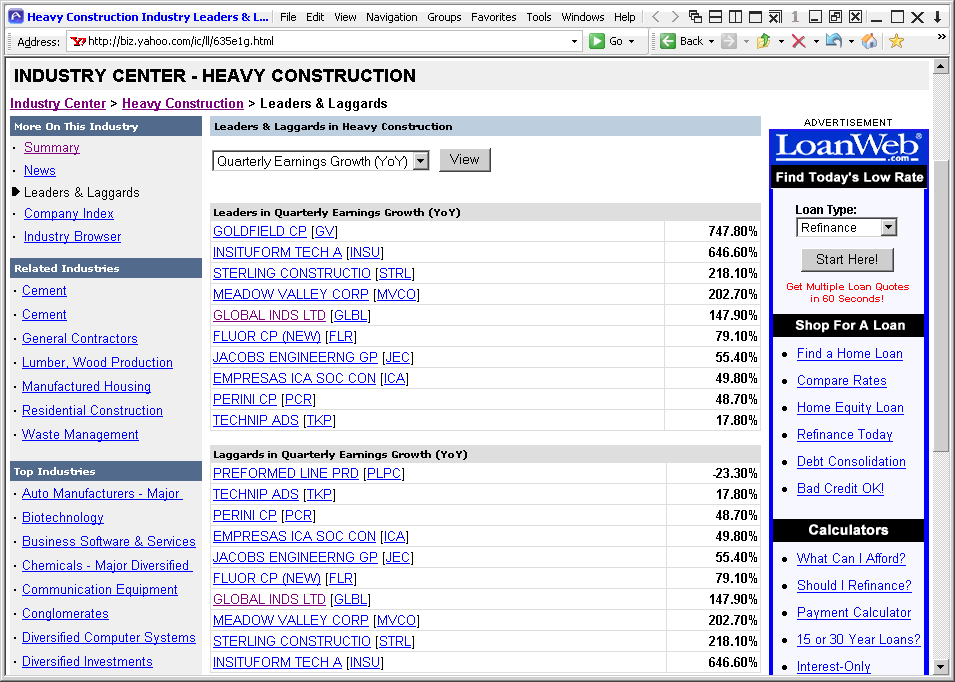This screenshot has height=682, width=955.
Task: Open the Back button dropdown arrow
Action: [710, 41]
